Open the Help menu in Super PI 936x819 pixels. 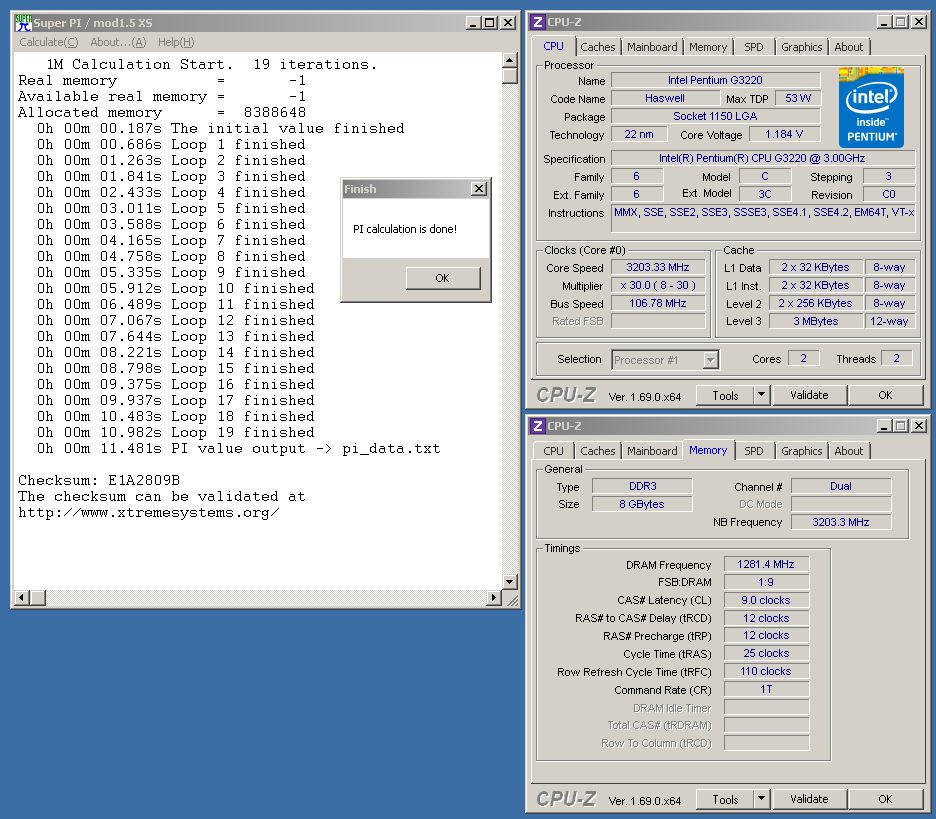176,42
